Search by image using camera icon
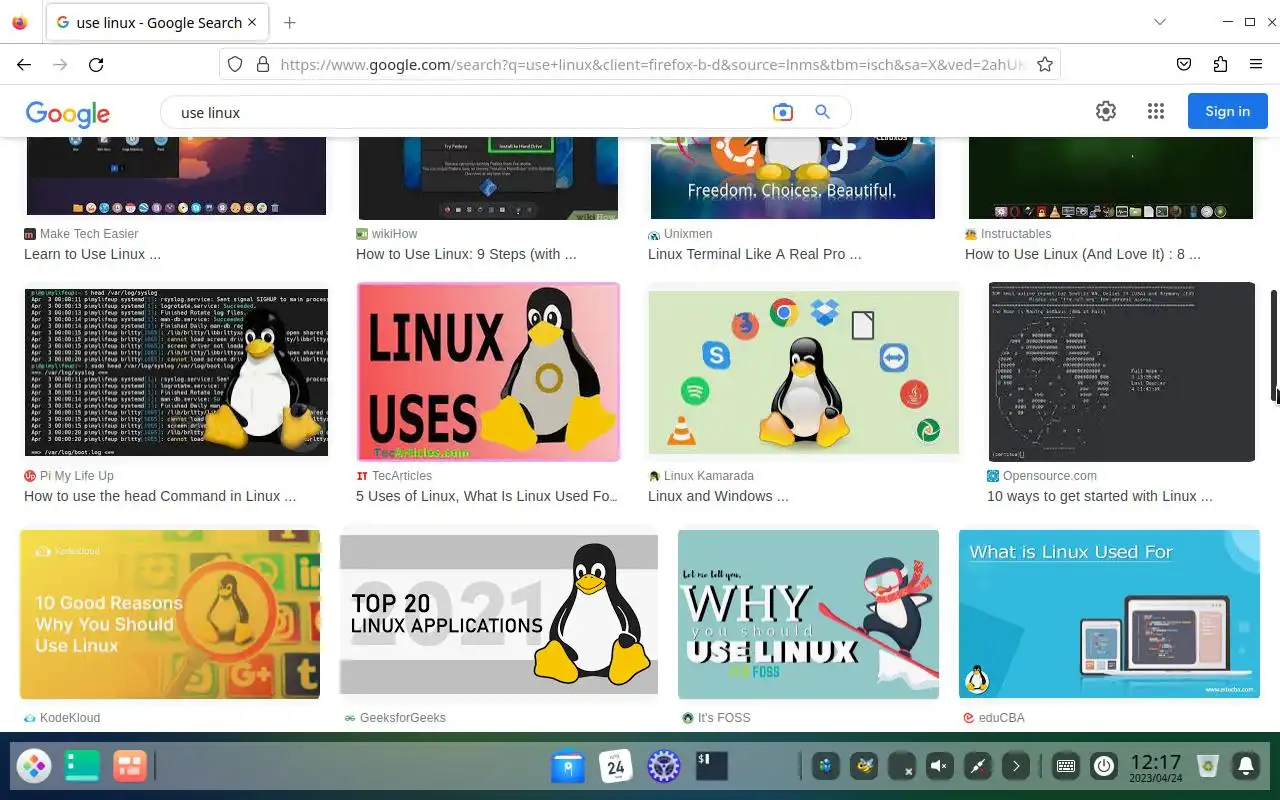This screenshot has width=1280, height=800. pos(783,112)
